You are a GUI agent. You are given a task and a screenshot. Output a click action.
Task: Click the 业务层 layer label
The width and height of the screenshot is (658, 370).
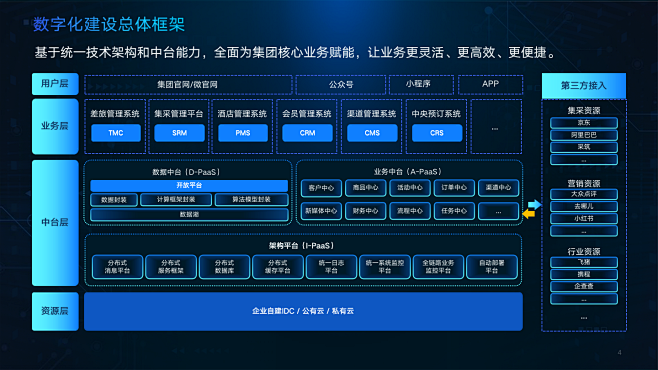pyautogui.click(x=55, y=126)
